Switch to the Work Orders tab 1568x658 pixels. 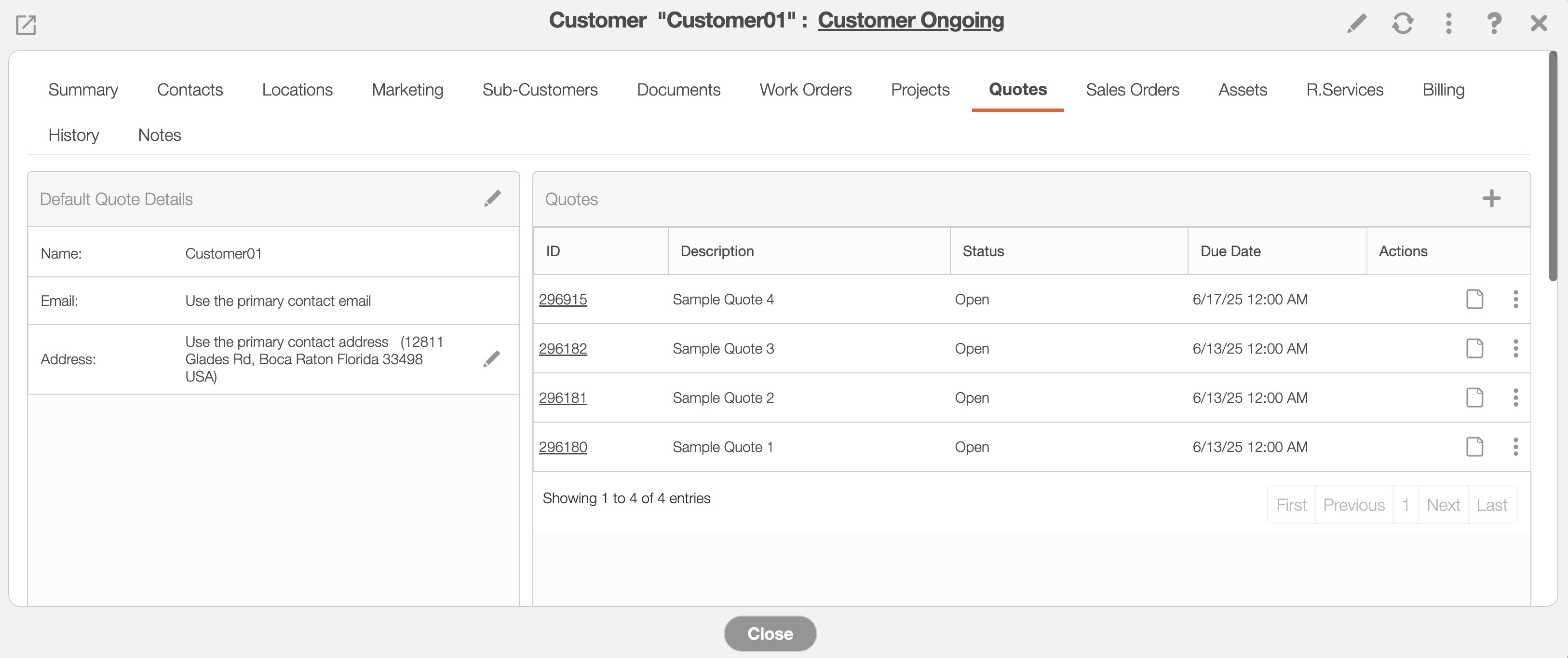[x=805, y=90]
